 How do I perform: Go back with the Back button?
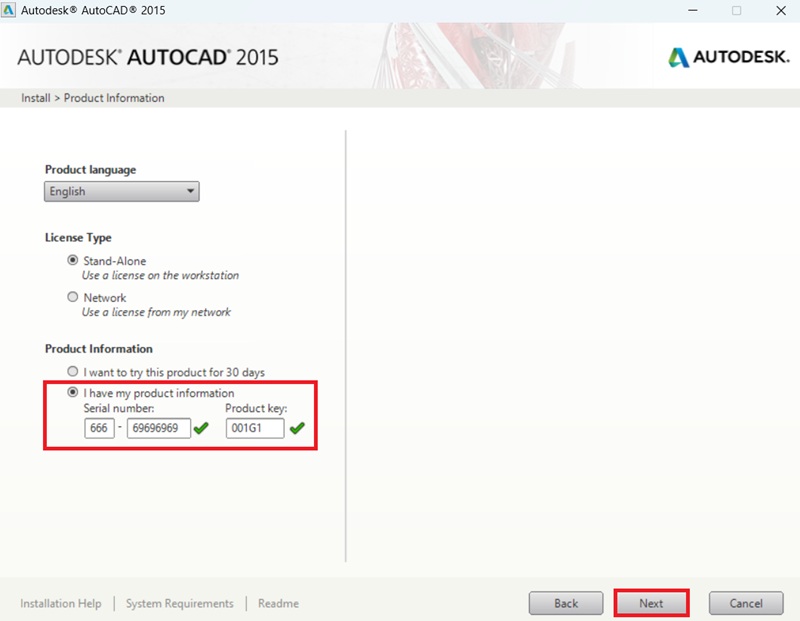point(566,603)
